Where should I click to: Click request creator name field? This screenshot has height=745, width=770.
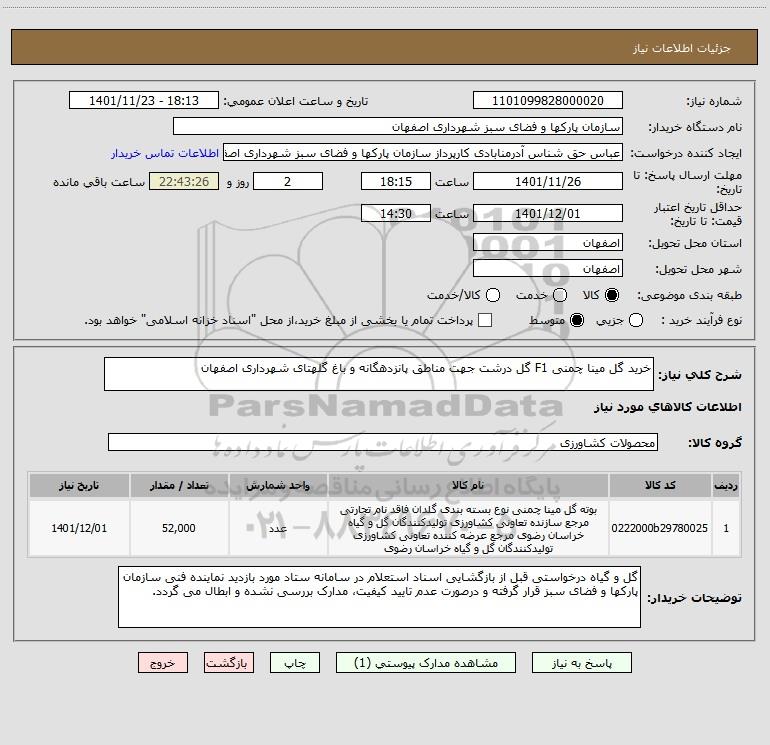[x=423, y=153]
